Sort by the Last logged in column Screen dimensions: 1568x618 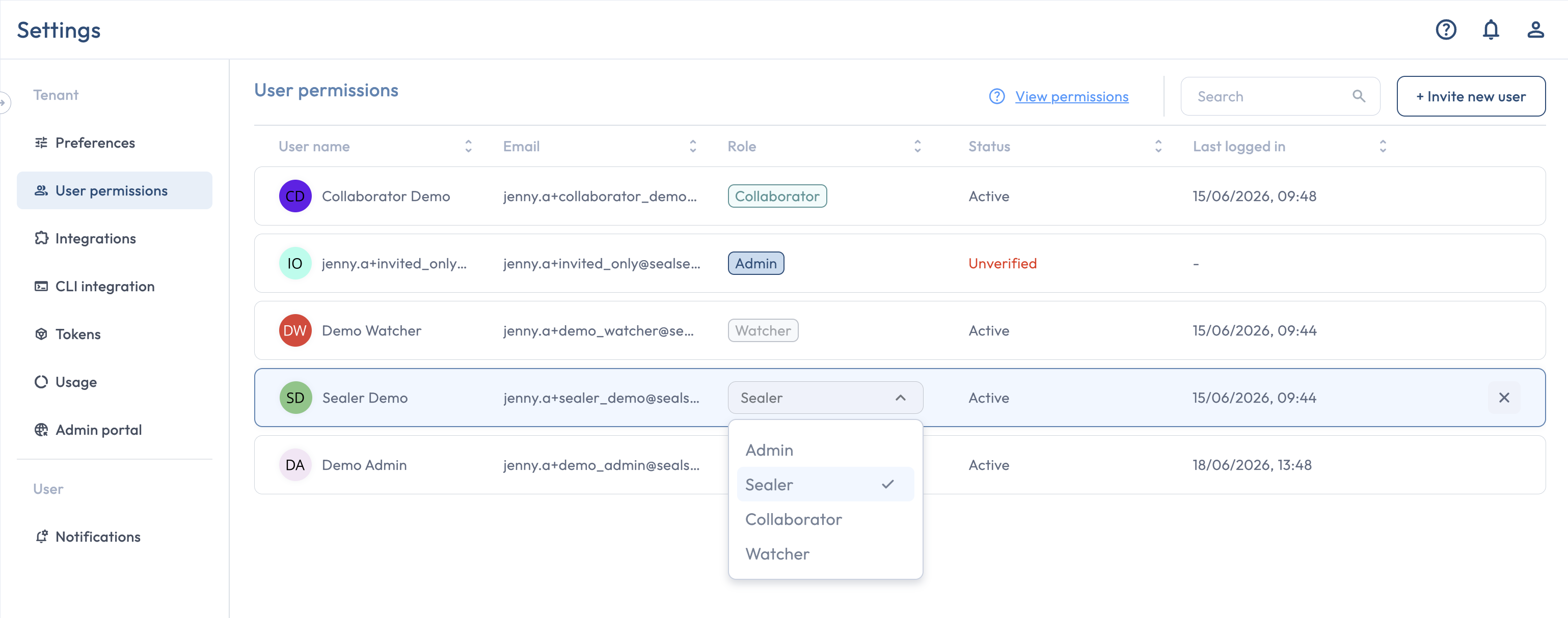coord(1383,146)
